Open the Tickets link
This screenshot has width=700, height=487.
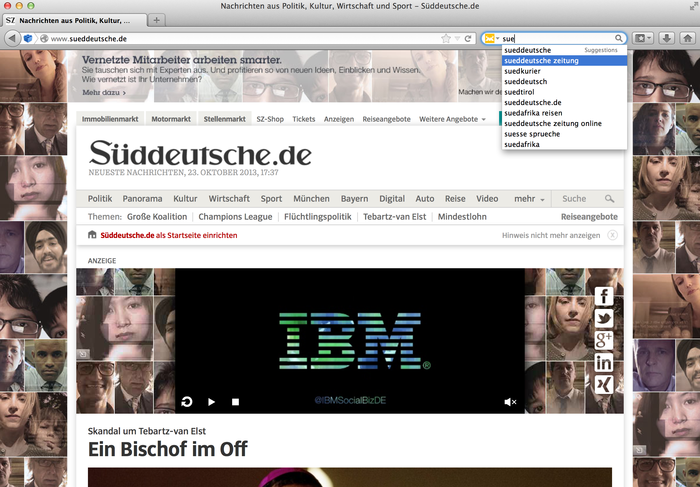pyautogui.click(x=304, y=119)
